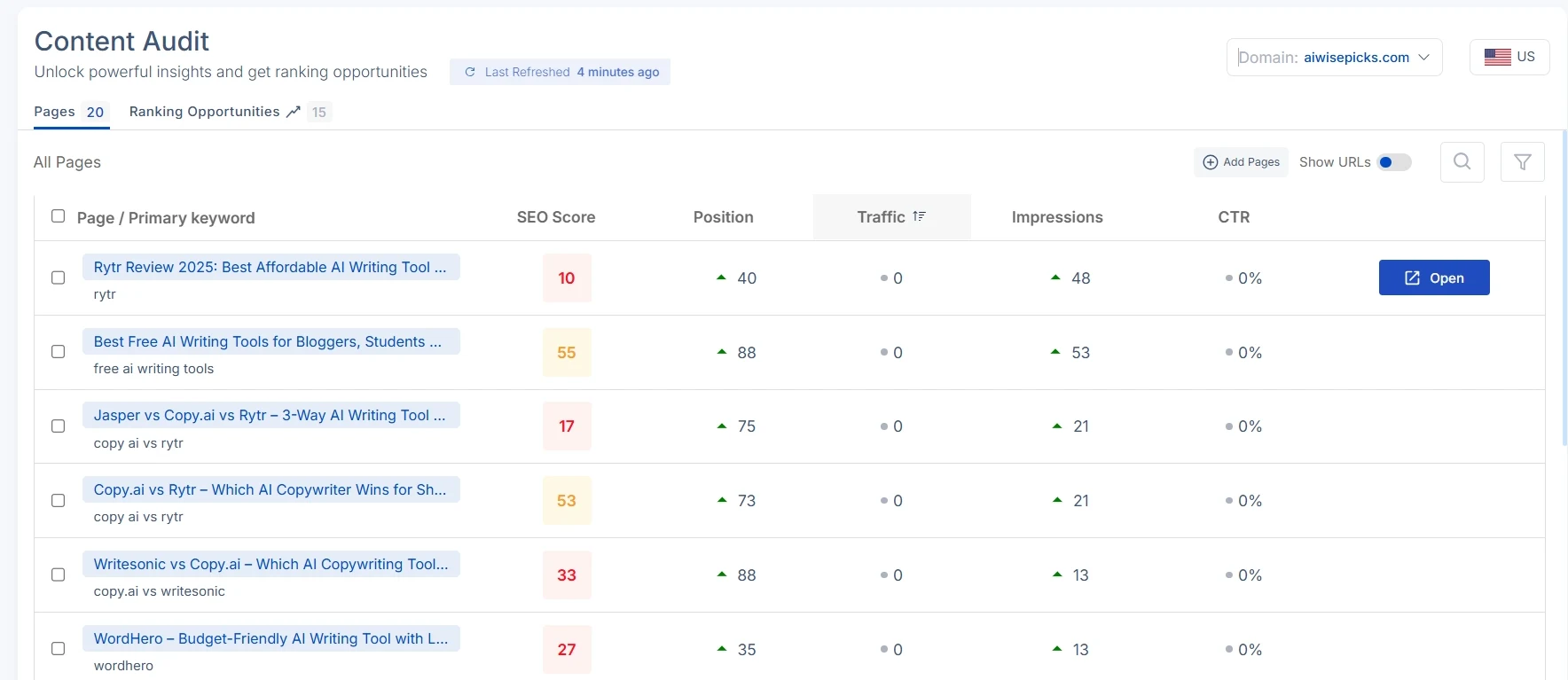Open the Domain aiwisepicks.com dropdown
1568x680 pixels.
1334,57
